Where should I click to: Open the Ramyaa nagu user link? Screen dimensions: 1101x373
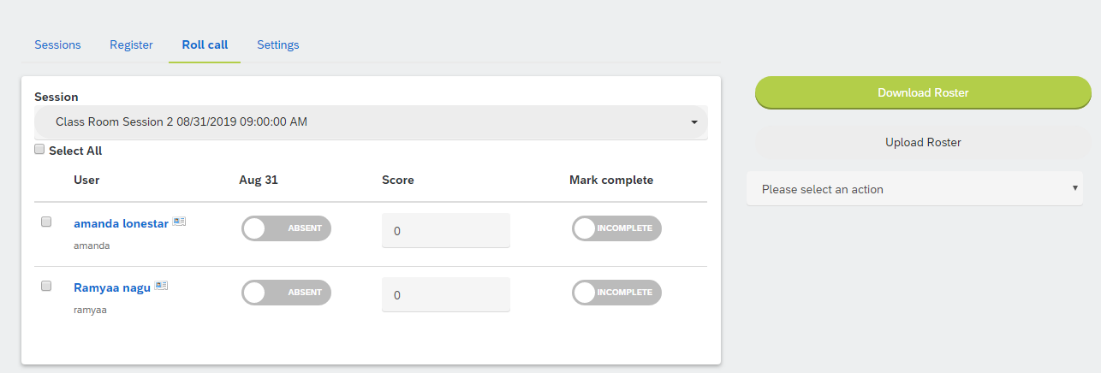(112, 288)
